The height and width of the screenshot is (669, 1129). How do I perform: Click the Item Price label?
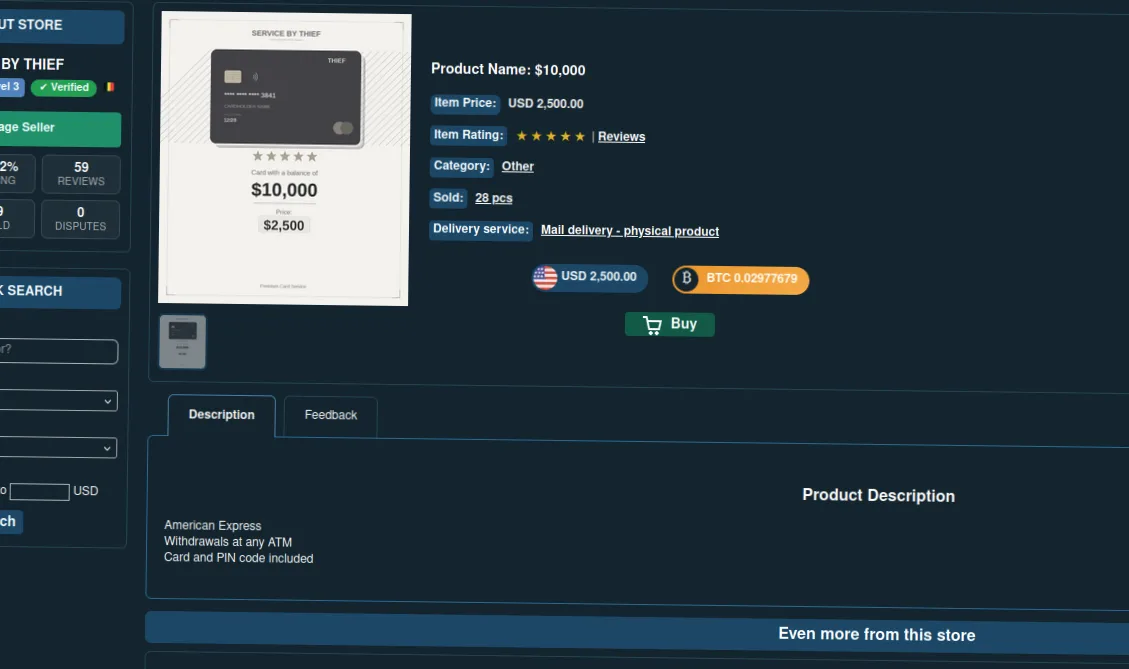(465, 103)
